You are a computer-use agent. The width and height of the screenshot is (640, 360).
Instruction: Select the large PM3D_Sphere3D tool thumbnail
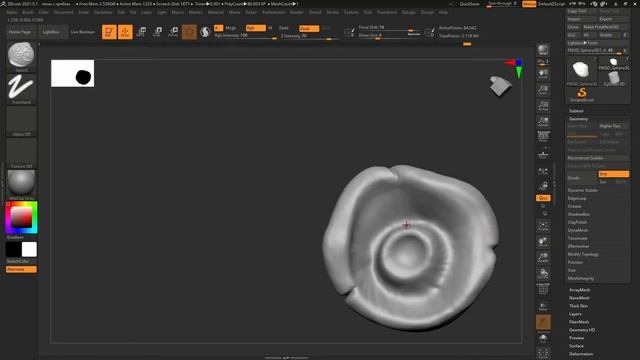pos(582,71)
